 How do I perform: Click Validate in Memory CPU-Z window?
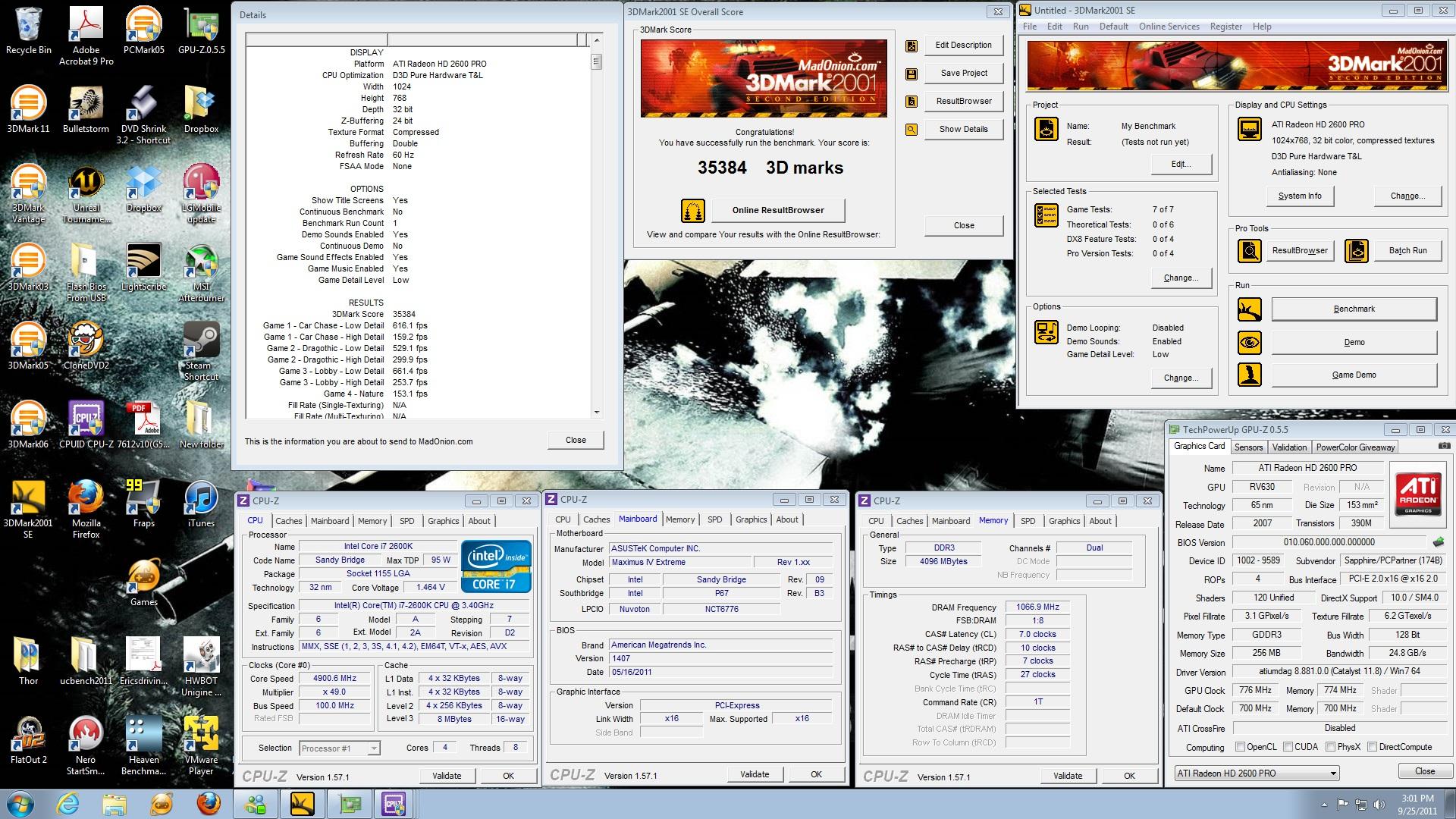[x=1067, y=776]
